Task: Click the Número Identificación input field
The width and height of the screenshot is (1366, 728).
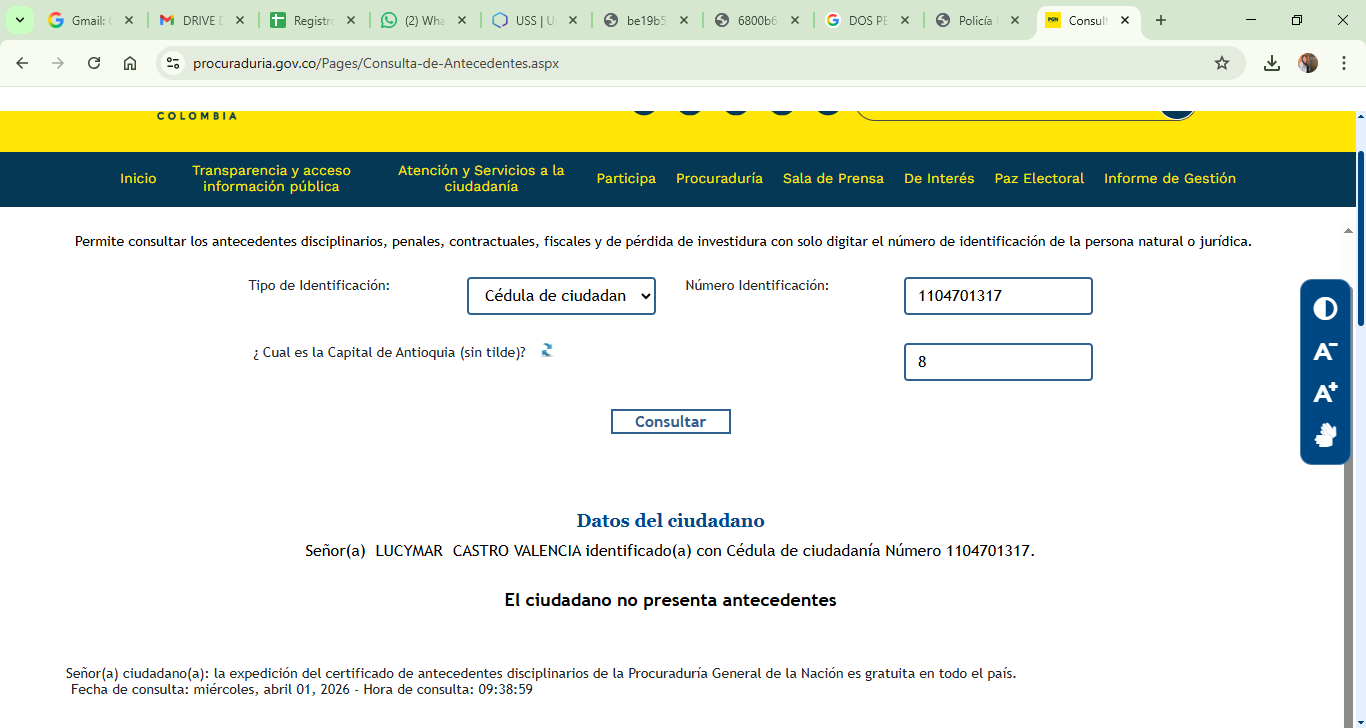Action: pos(997,296)
